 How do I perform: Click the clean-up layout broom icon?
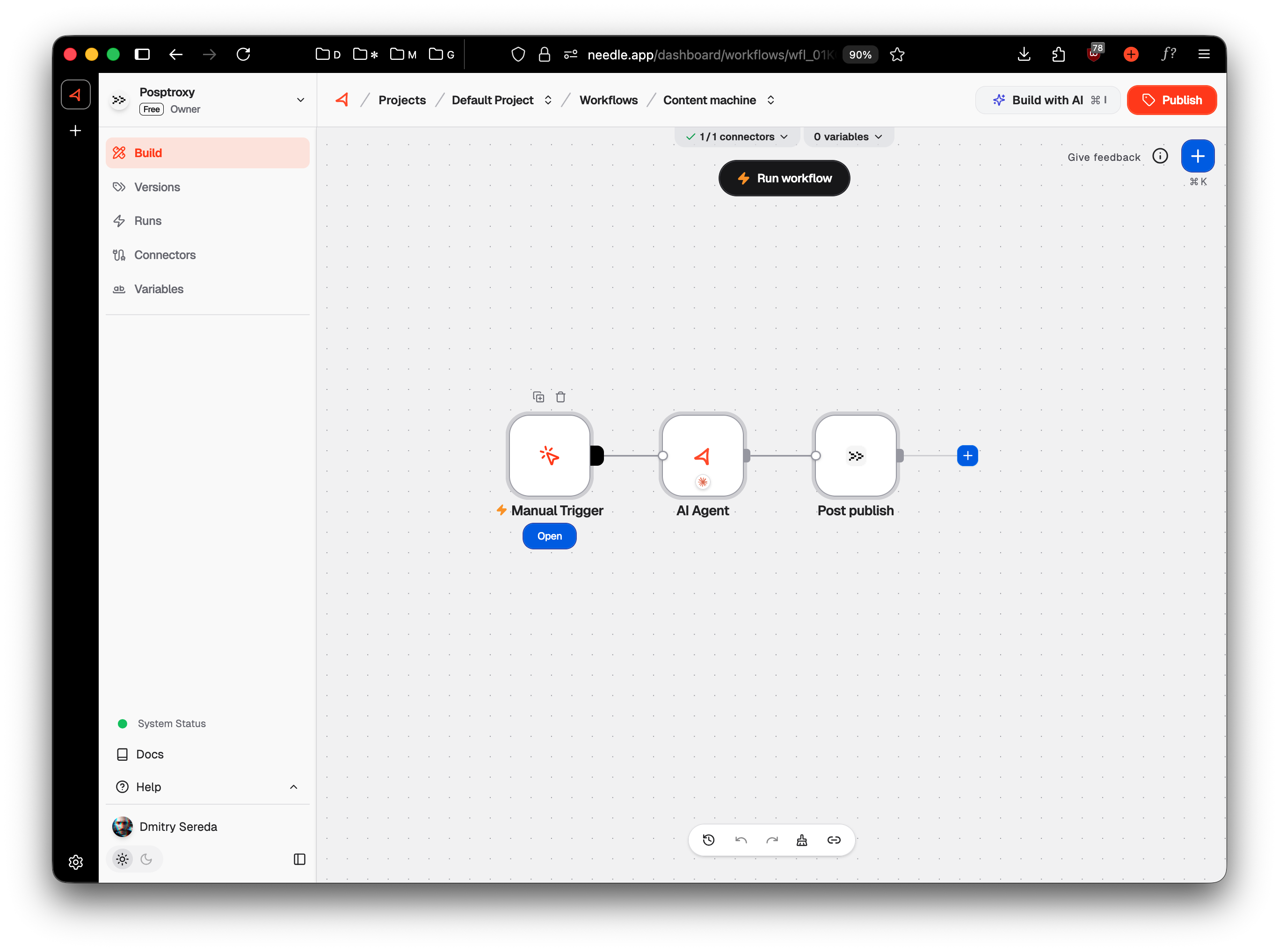(802, 840)
